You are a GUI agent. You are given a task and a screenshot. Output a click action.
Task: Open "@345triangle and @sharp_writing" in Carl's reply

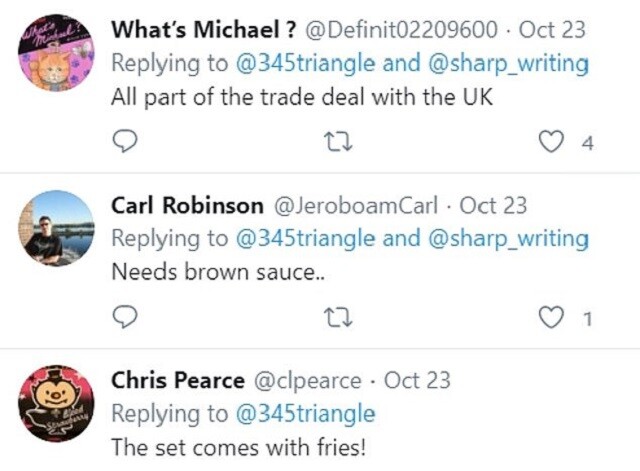point(413,239)
